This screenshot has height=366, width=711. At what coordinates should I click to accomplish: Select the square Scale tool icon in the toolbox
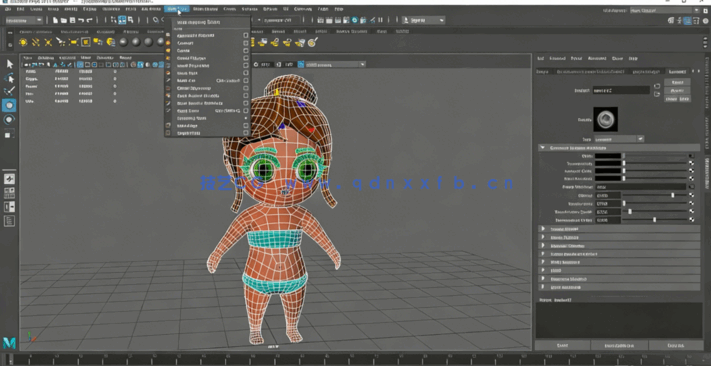(10, 134)
